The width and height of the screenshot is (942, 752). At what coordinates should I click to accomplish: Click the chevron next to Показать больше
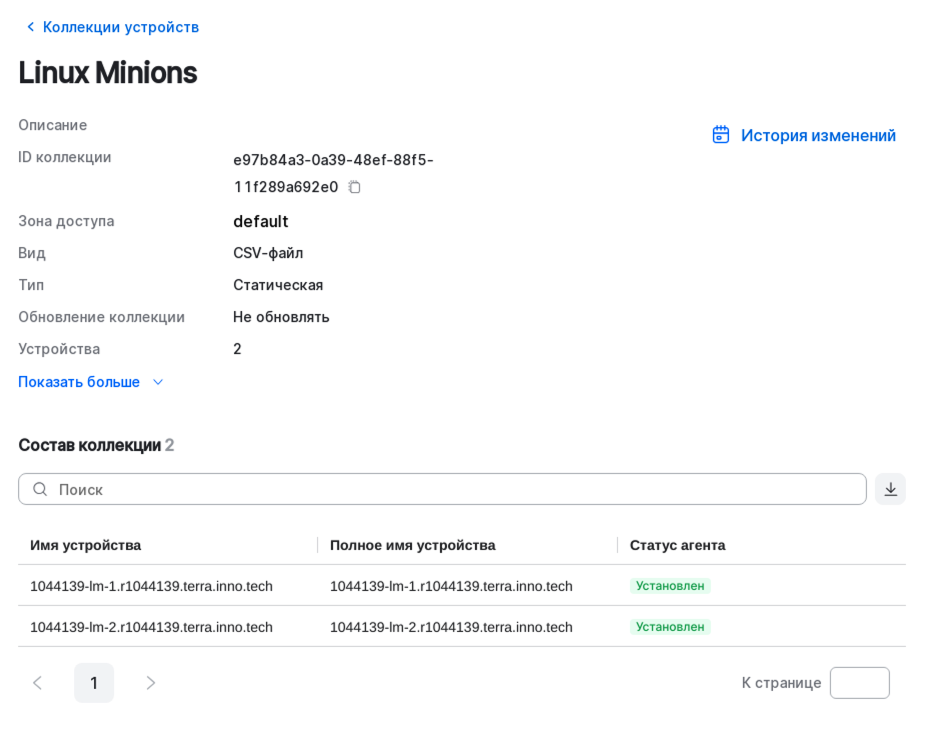tap(157, 382)
